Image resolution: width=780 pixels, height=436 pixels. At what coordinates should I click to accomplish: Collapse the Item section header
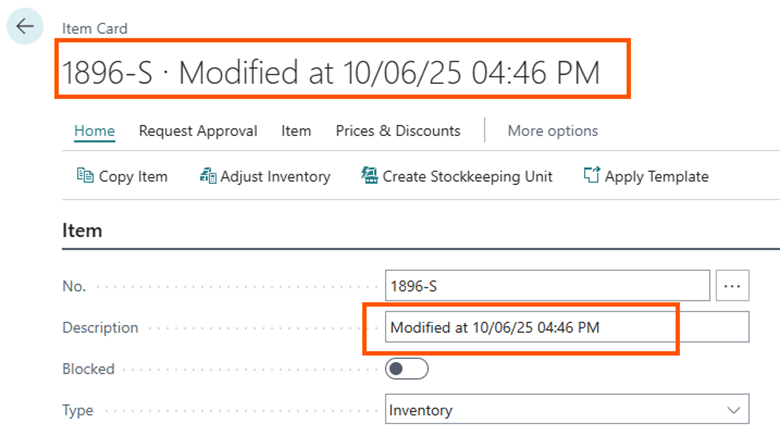point(83,231)
